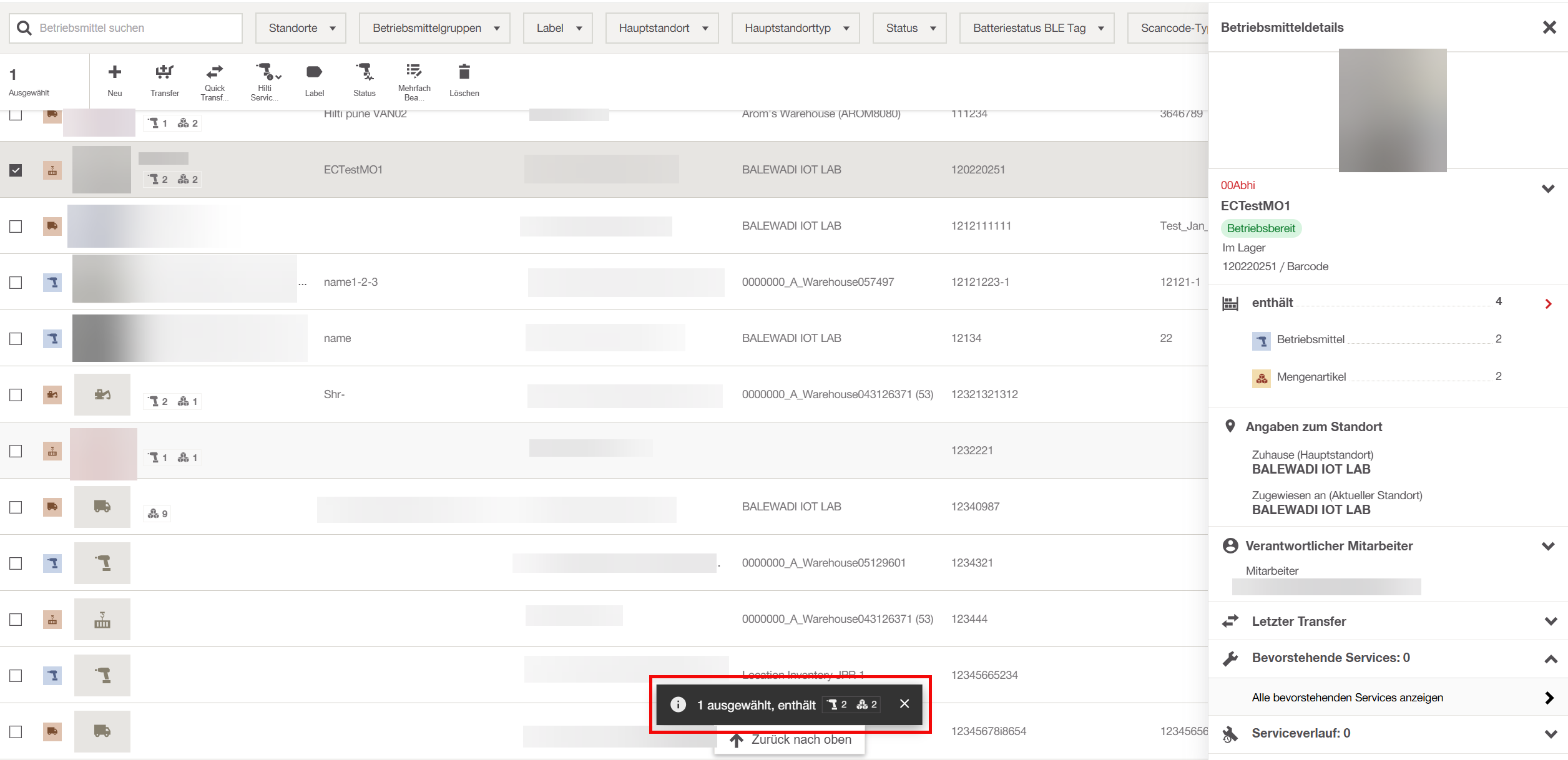Open the Batteriestatus BLE Tag filter
The height and width of the screenshot is (760, 1568).
[1036, 28]
